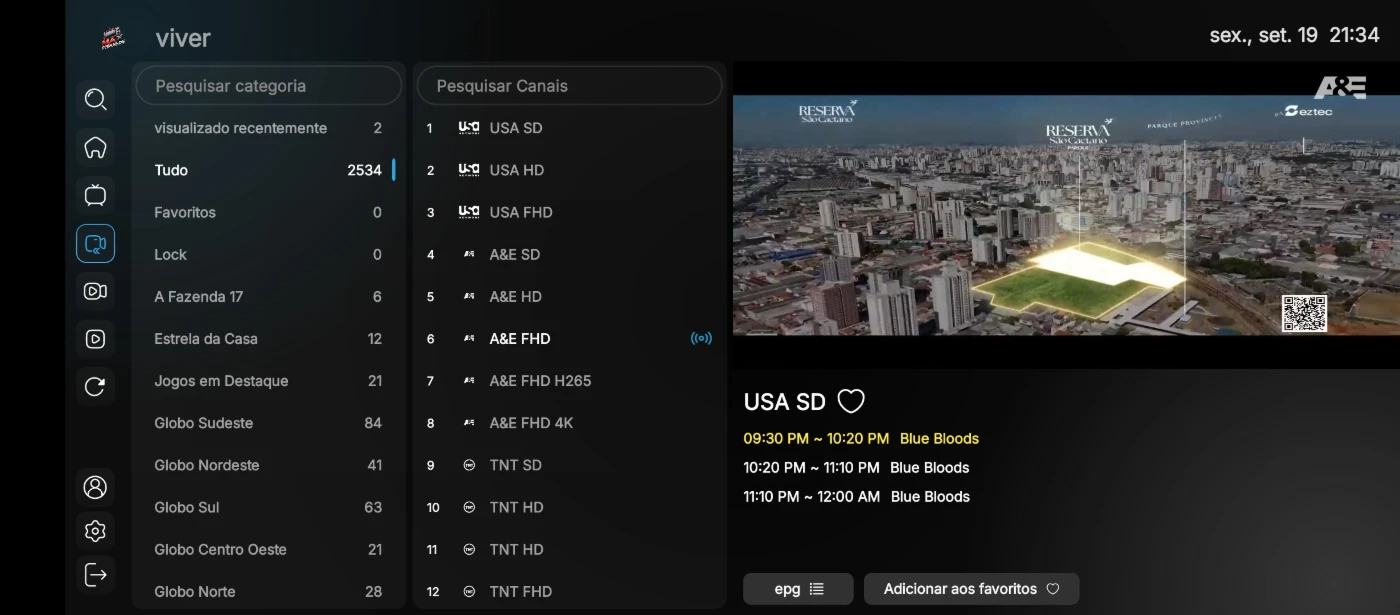This screenshot has height=615, width=1400.
Task: Select Globo Centro Oeste category
Action: 268,549
